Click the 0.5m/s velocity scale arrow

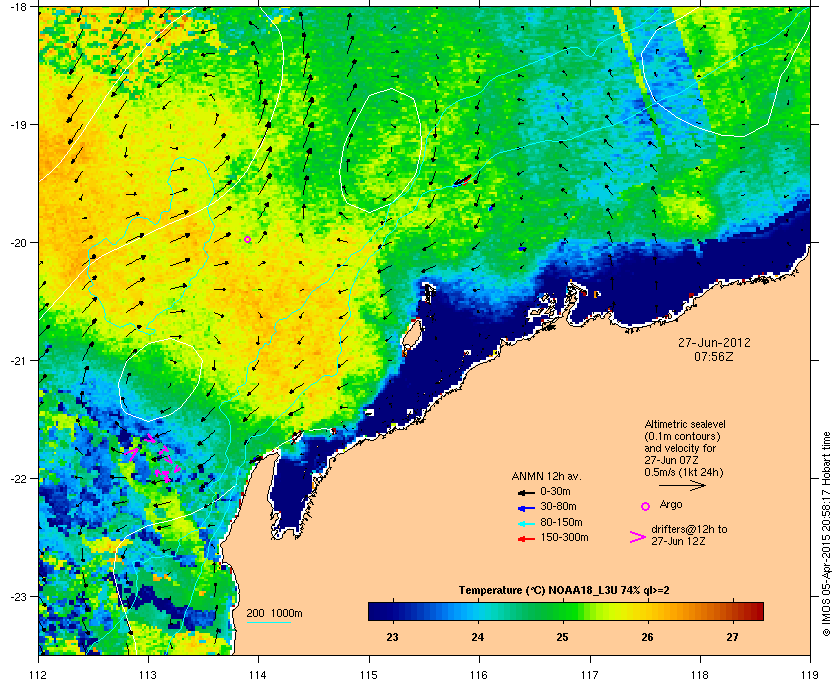coord(682,486)
